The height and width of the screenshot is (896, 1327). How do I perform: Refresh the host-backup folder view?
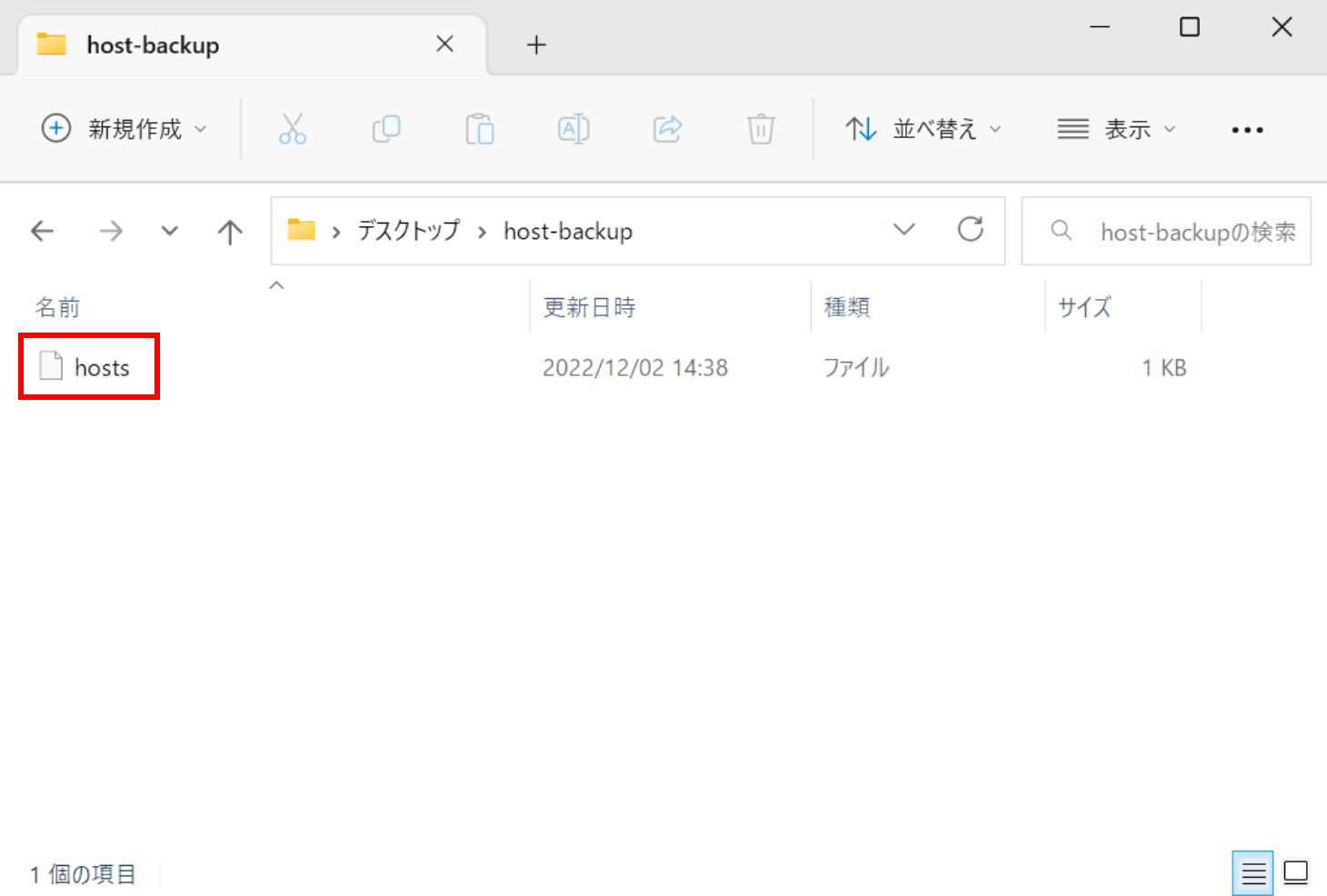pos(970,230)
